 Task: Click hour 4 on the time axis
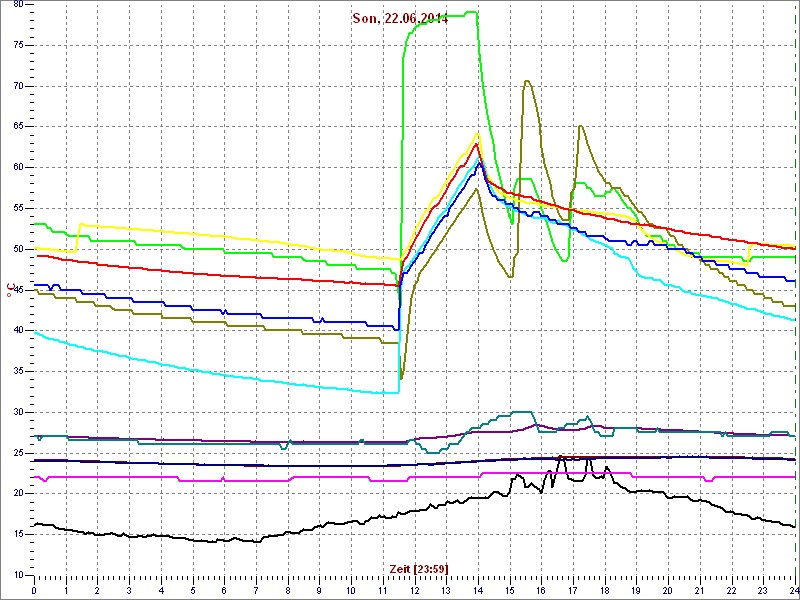[161, 591]
